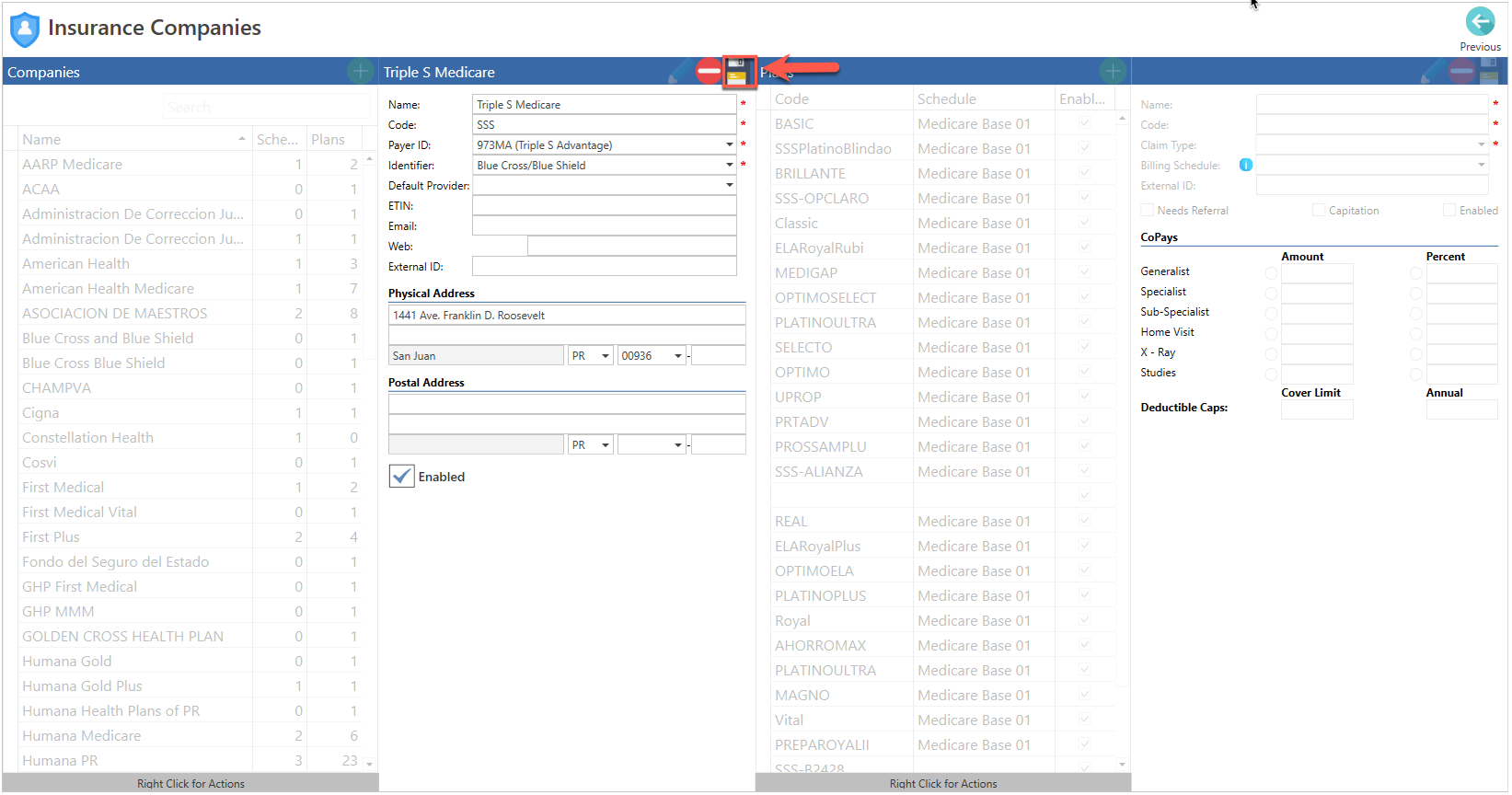Open physical address state PR dropdown
The image size is (1512, 795).
605,356
